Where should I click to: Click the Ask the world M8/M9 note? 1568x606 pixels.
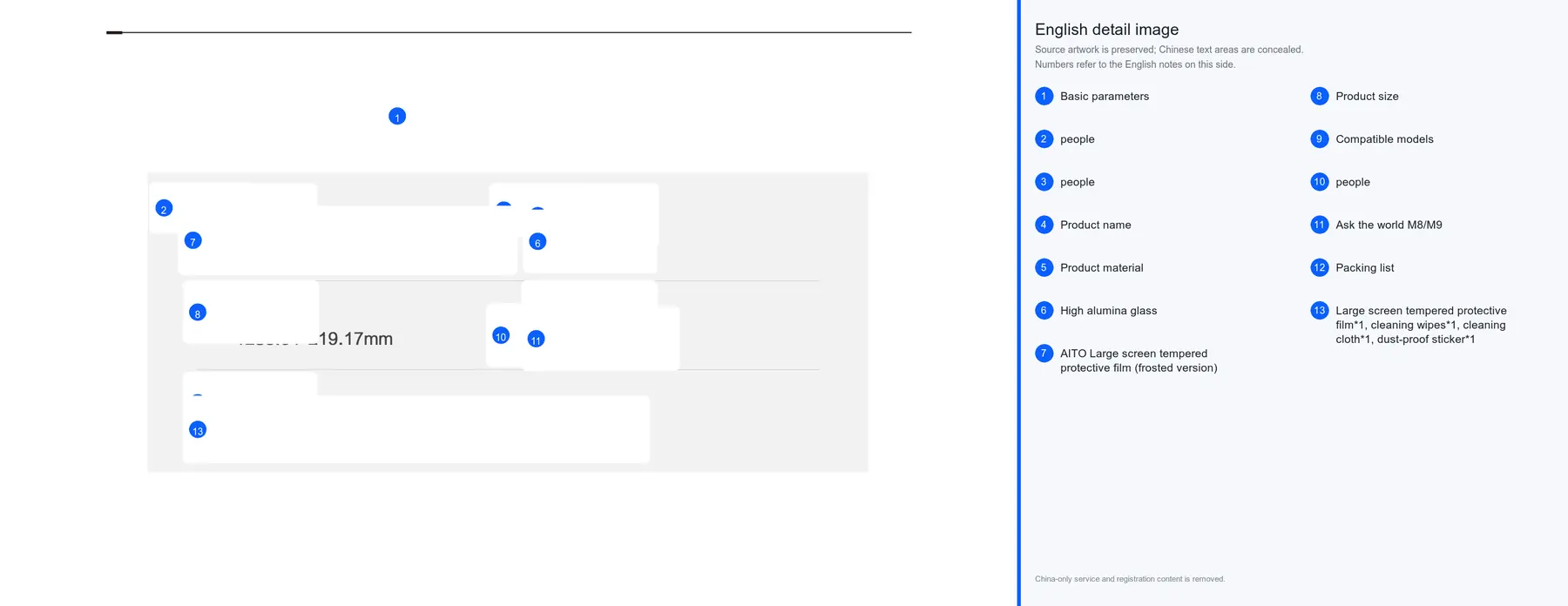pos(1389,226)
